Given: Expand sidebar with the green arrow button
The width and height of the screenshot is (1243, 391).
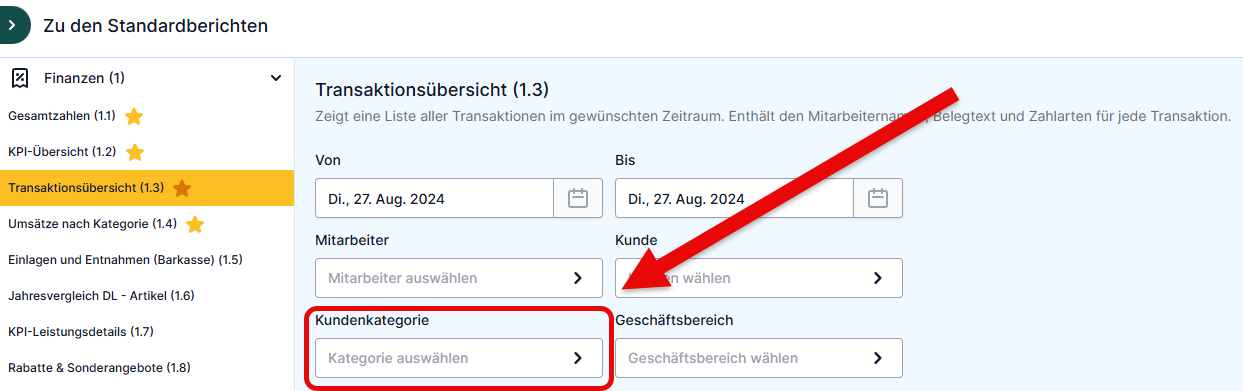Looking at the screenshot, I should coord(14,24).
